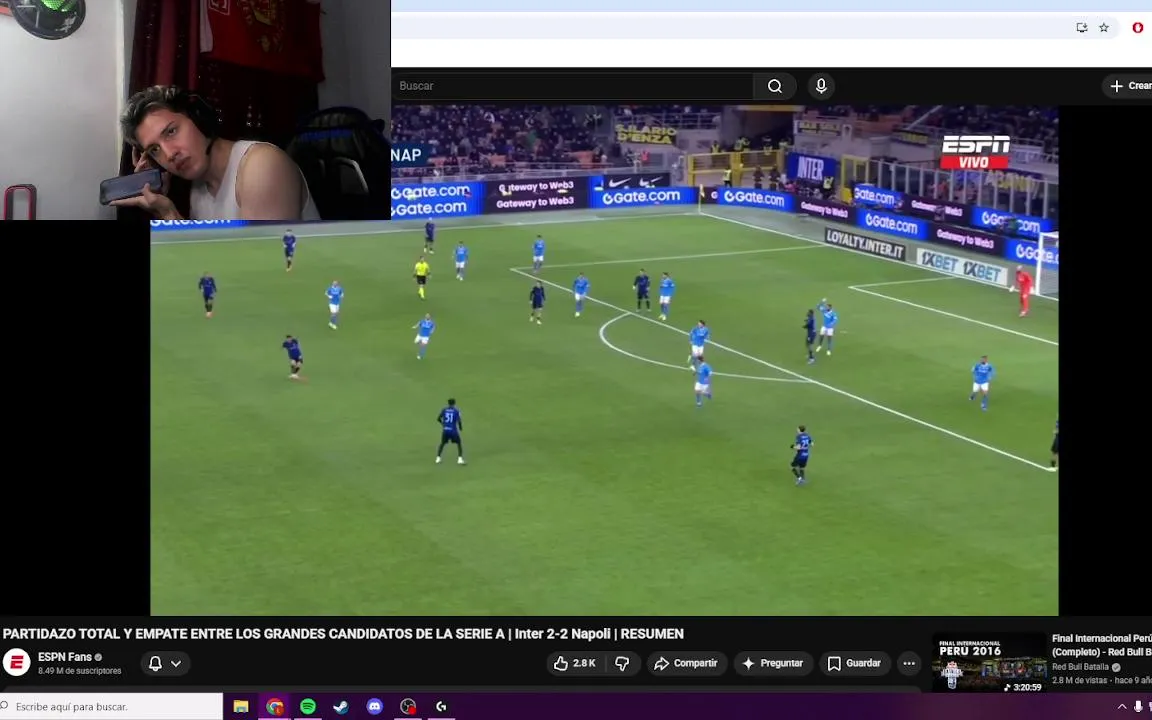Toggle the notification bell for ESPN Fans

pyautogui.click(x=155, y=663)
